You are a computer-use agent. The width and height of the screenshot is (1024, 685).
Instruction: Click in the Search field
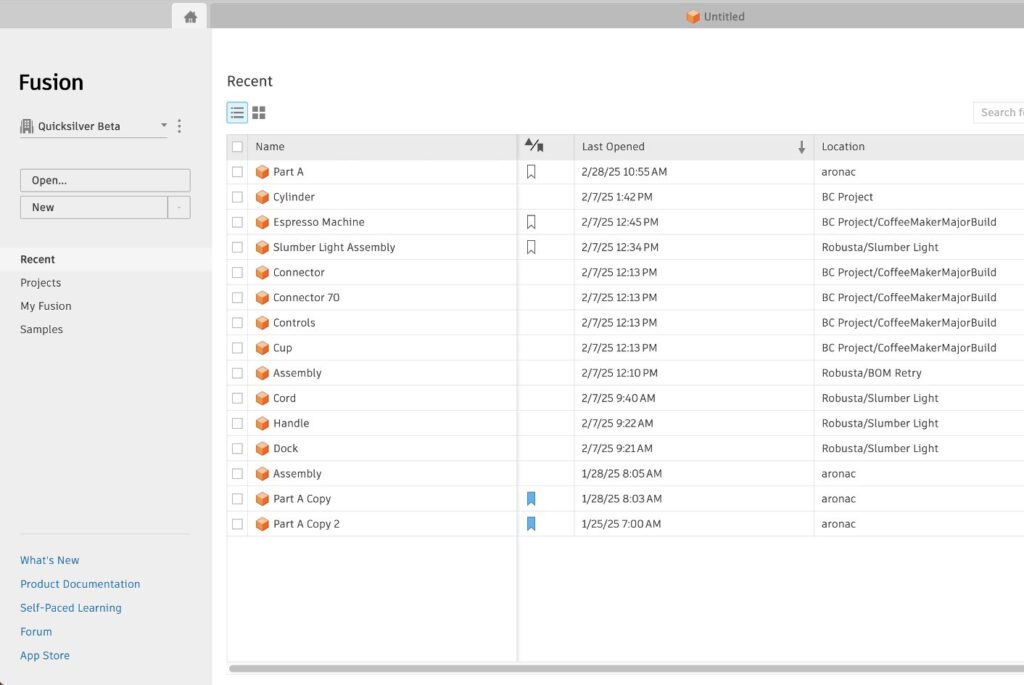998,112
